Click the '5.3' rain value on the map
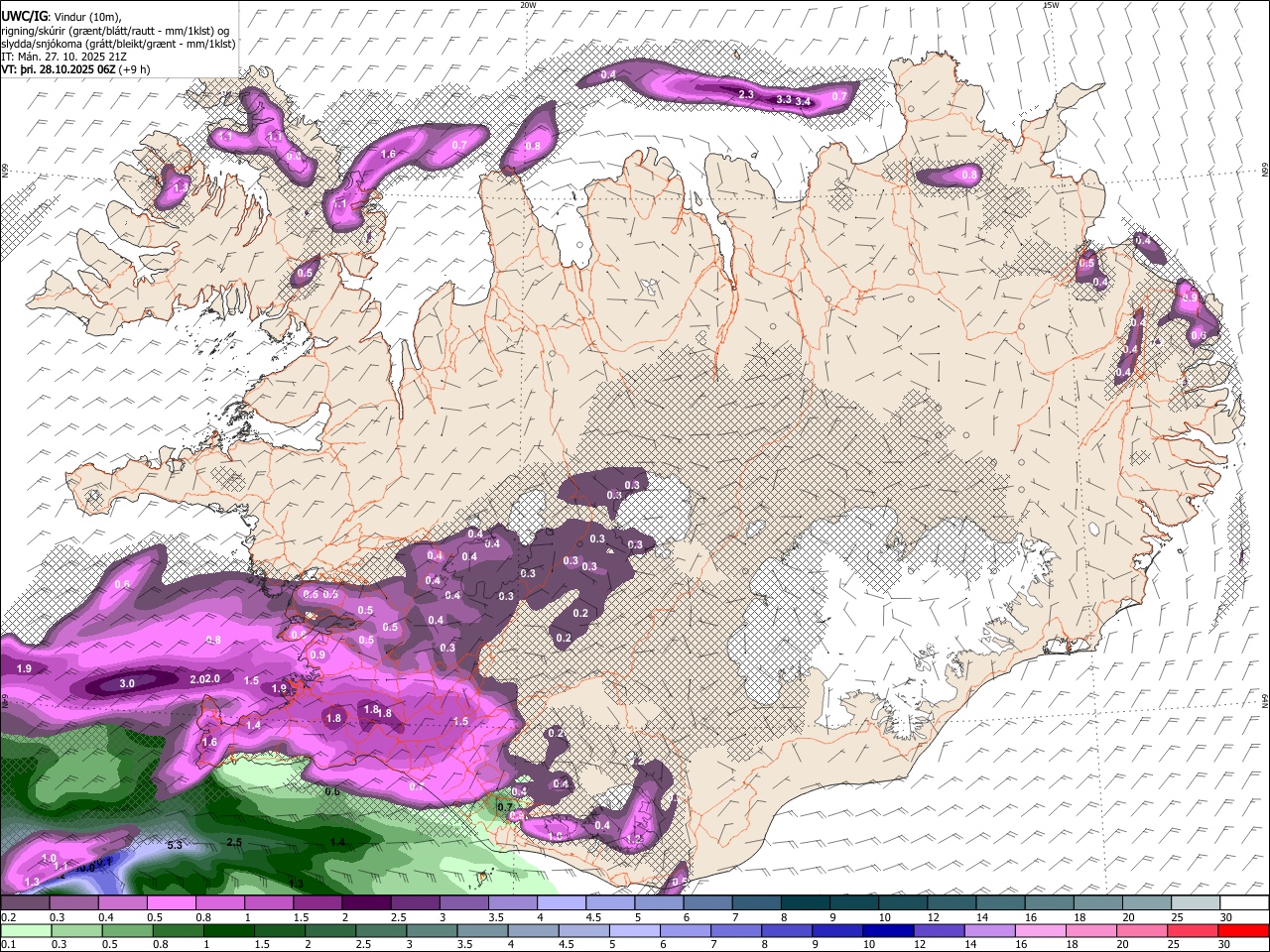This screenshot has height=952, width=1270. coord(176,845)
